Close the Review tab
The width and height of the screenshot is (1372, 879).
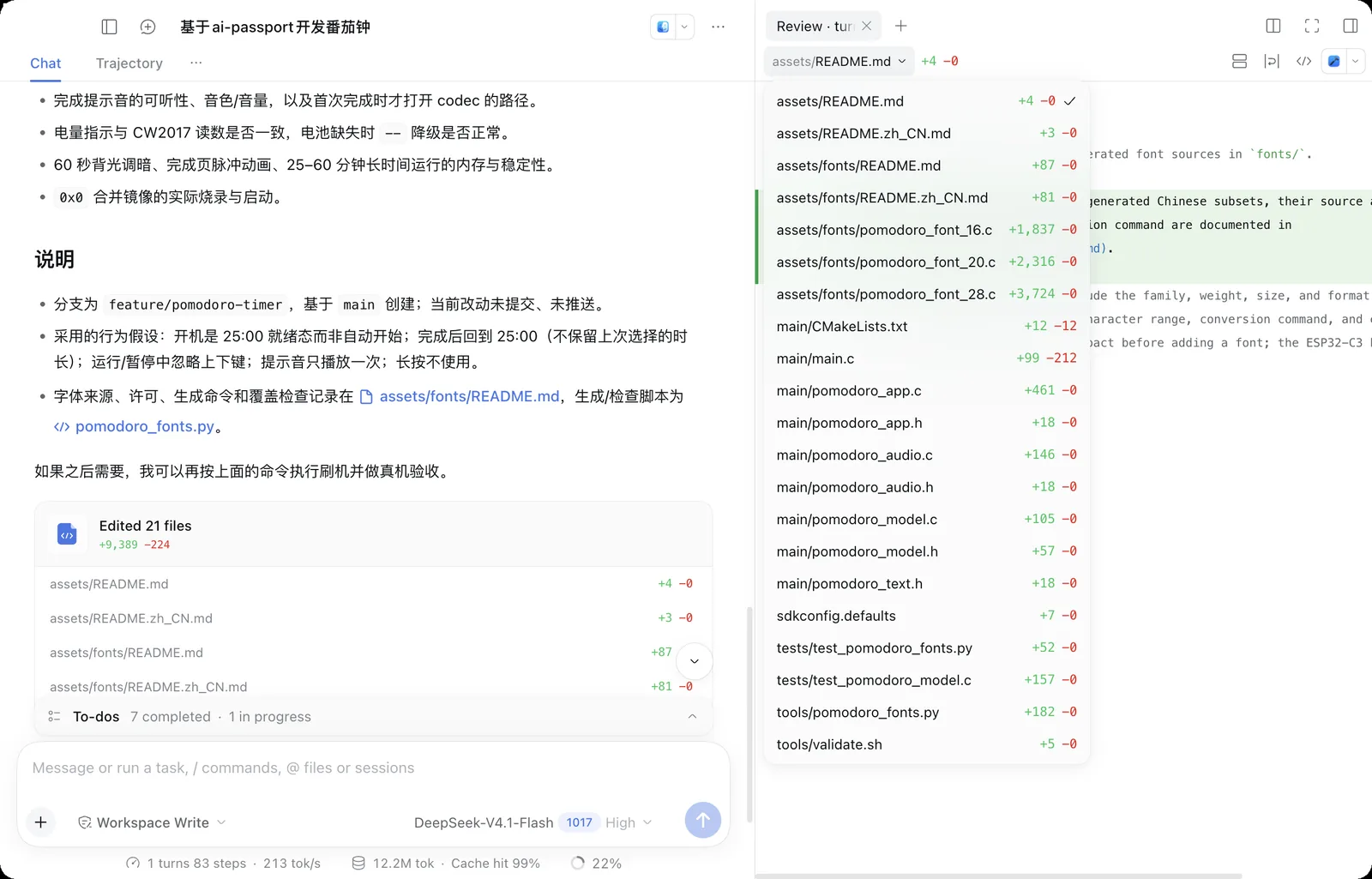coord(867,26)
